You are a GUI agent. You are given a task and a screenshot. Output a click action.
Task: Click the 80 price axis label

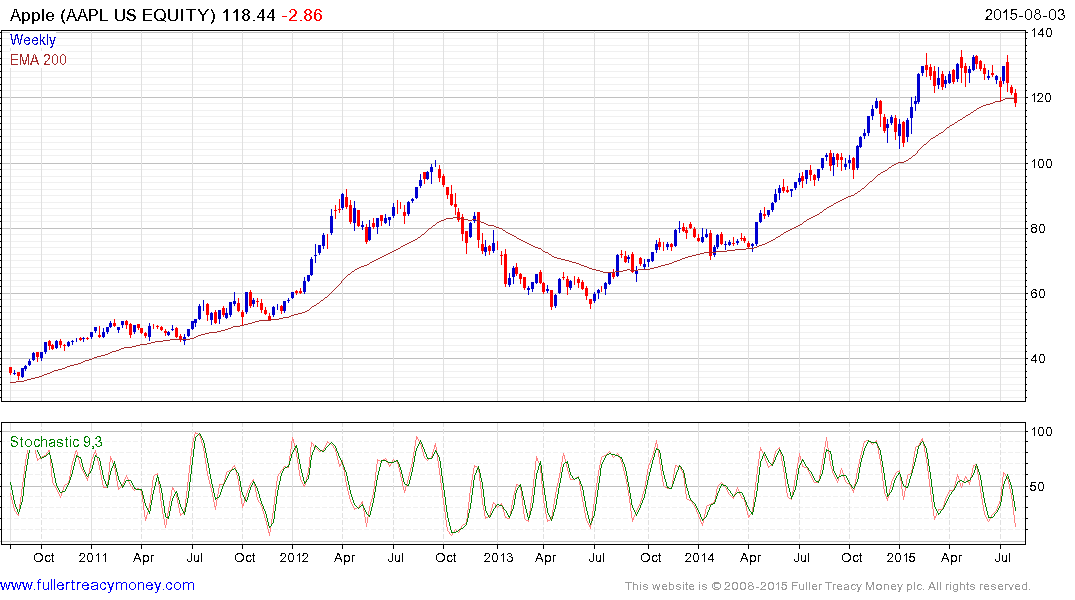click(x=1038, y=228)
